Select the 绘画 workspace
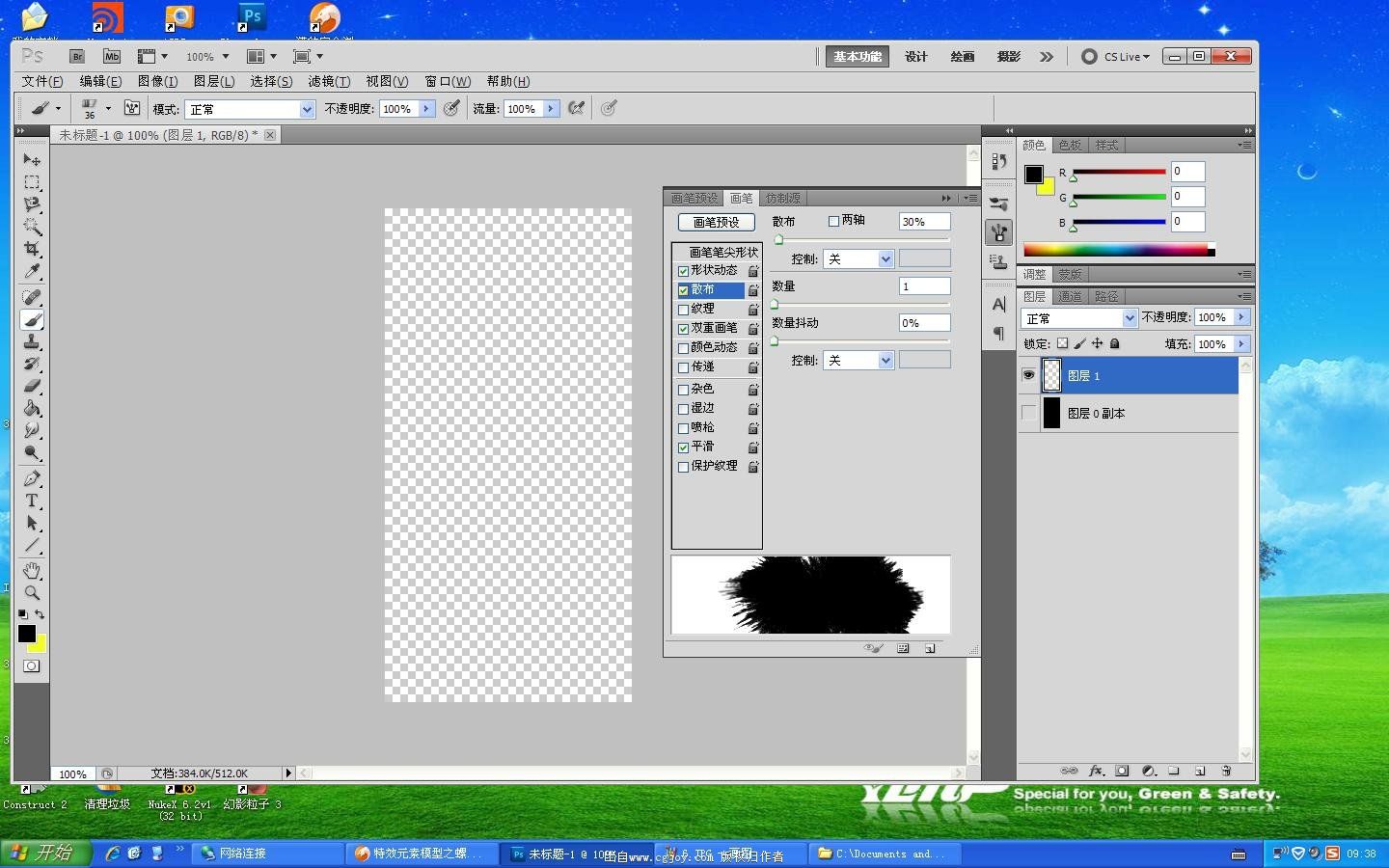1389x868 pixels. 963,57
